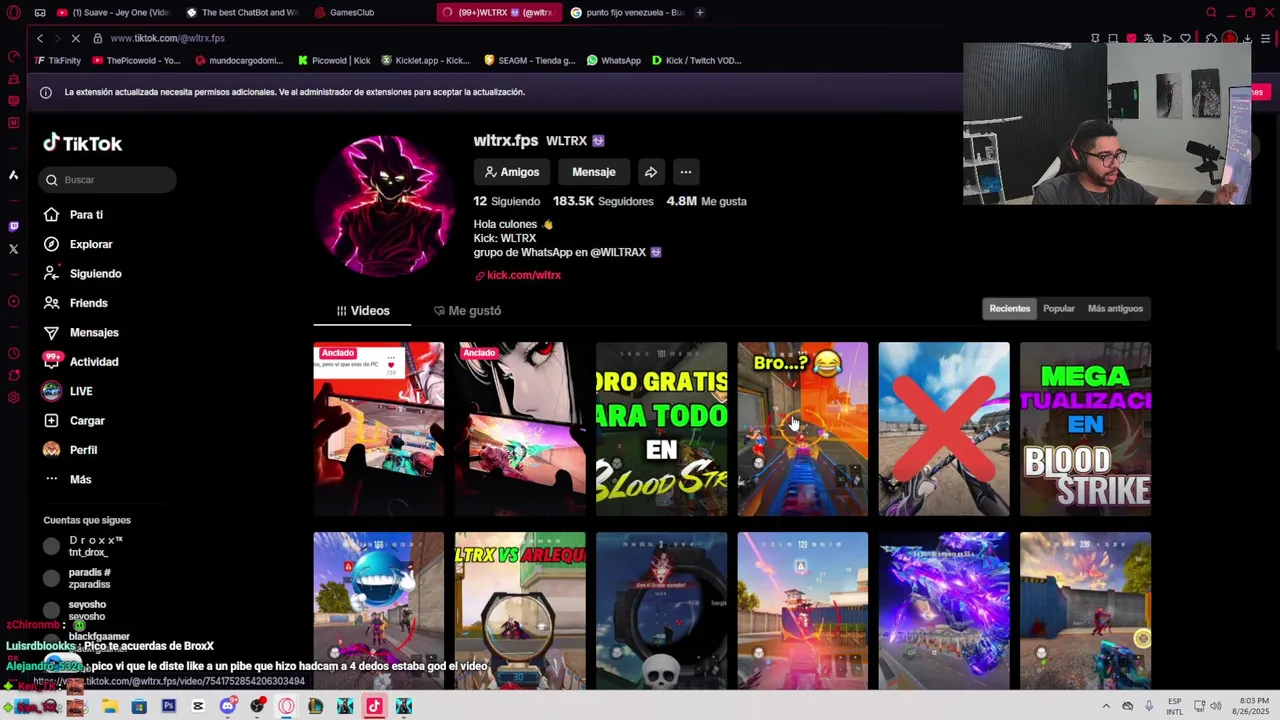1280x720 pixels.
Task: Open Easy Setup sliders icon
Action: [1266, 38]
